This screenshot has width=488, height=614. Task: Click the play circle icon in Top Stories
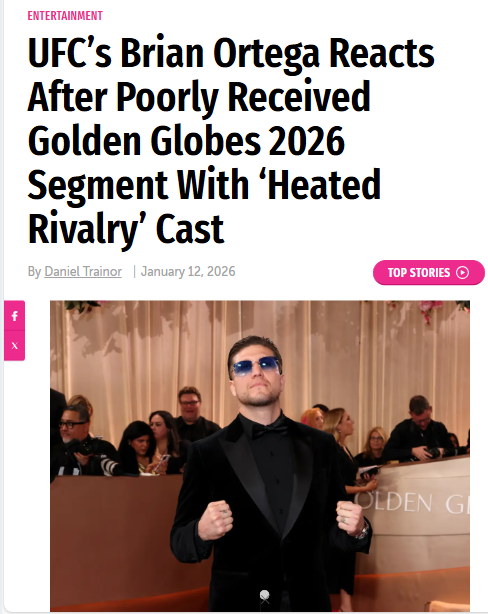point(463,273)
